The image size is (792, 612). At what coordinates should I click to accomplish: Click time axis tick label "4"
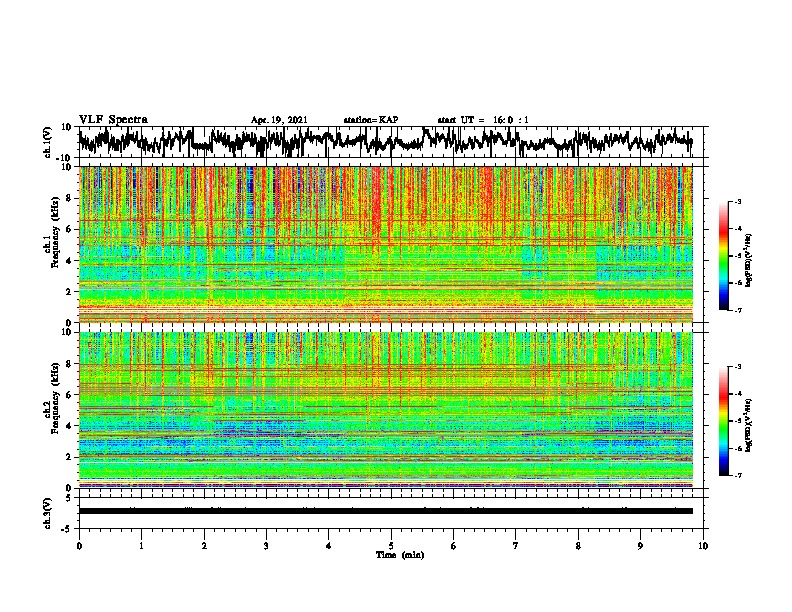[x=329, y=546]
